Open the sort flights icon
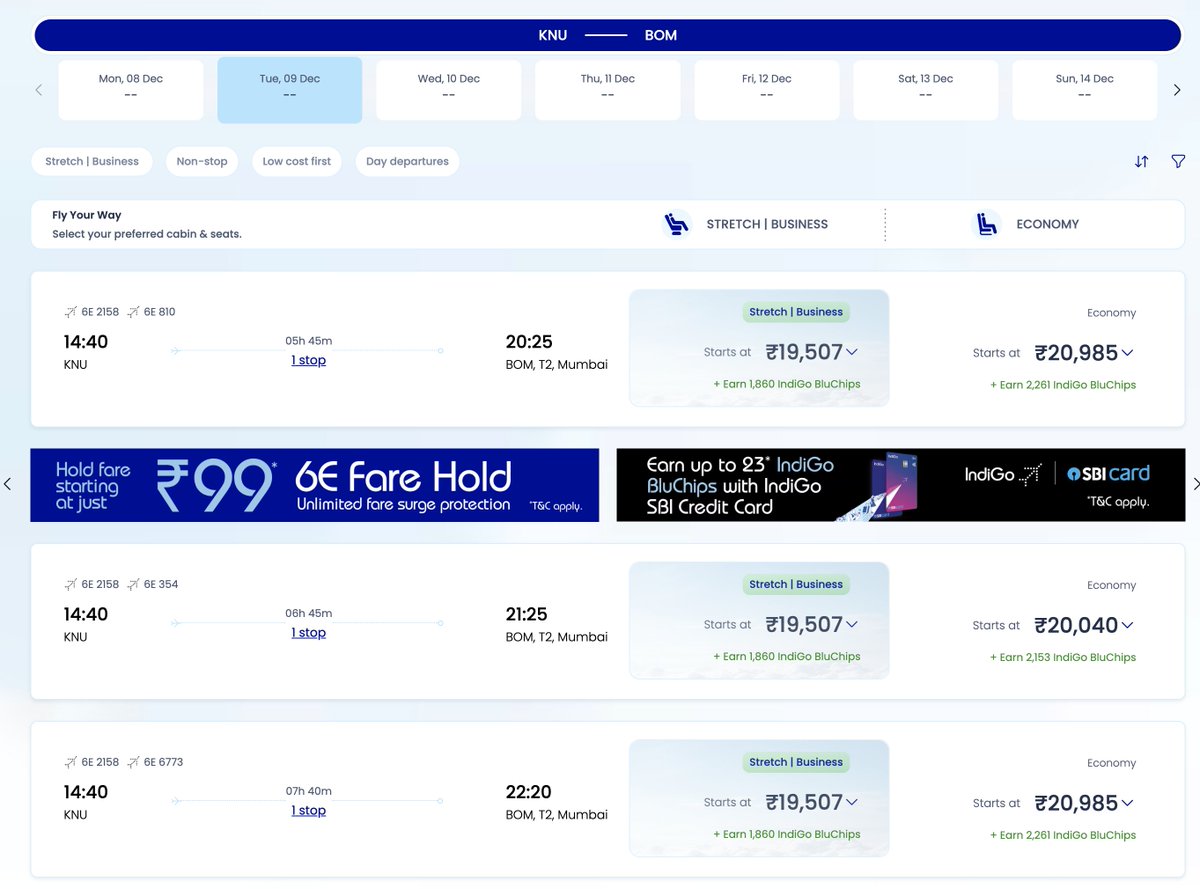Screen dimensions: 1200x889 [x=1141, y=161]
